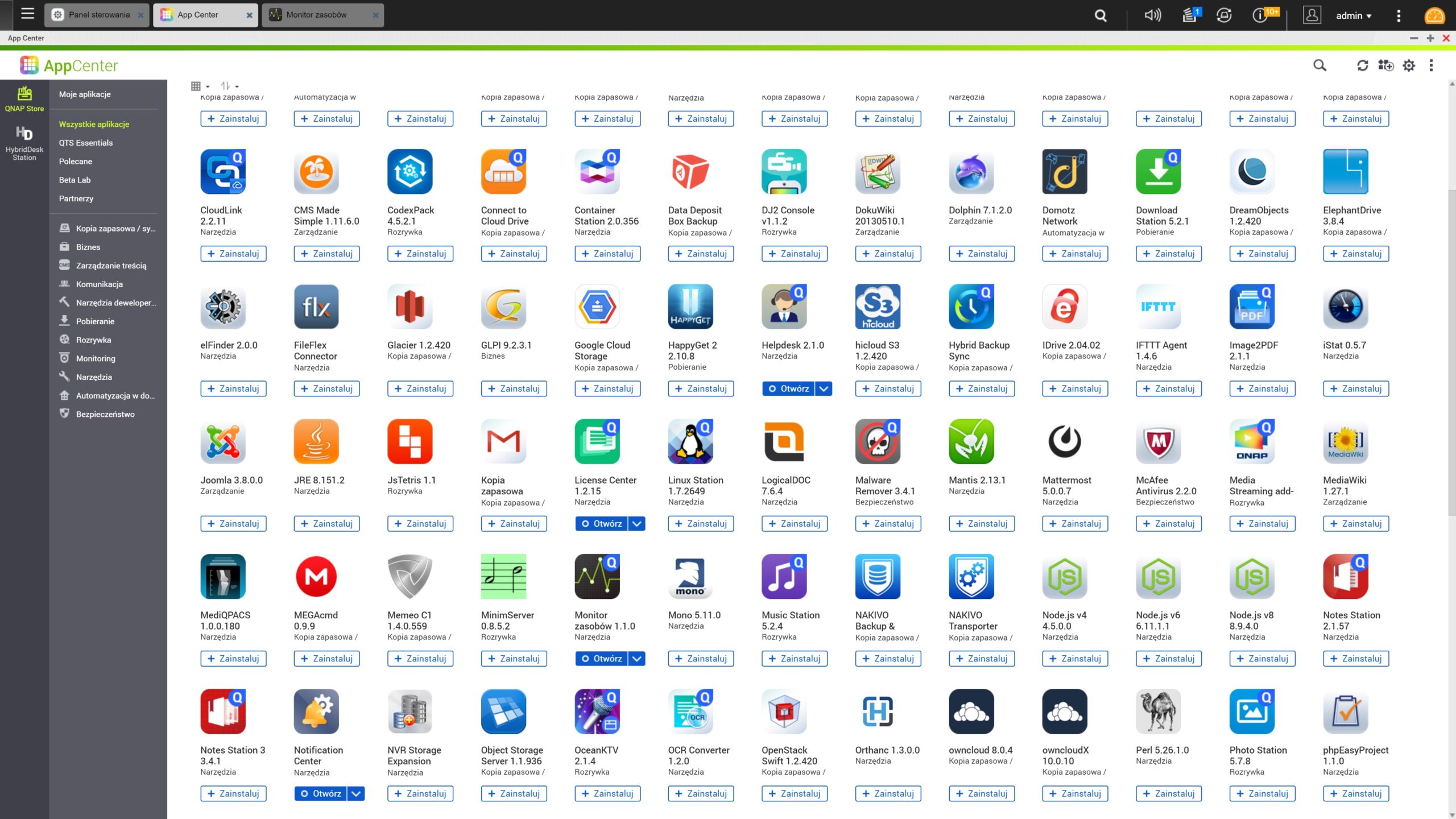
Task: Select the Notification Center bell icon
Action: 316,712
